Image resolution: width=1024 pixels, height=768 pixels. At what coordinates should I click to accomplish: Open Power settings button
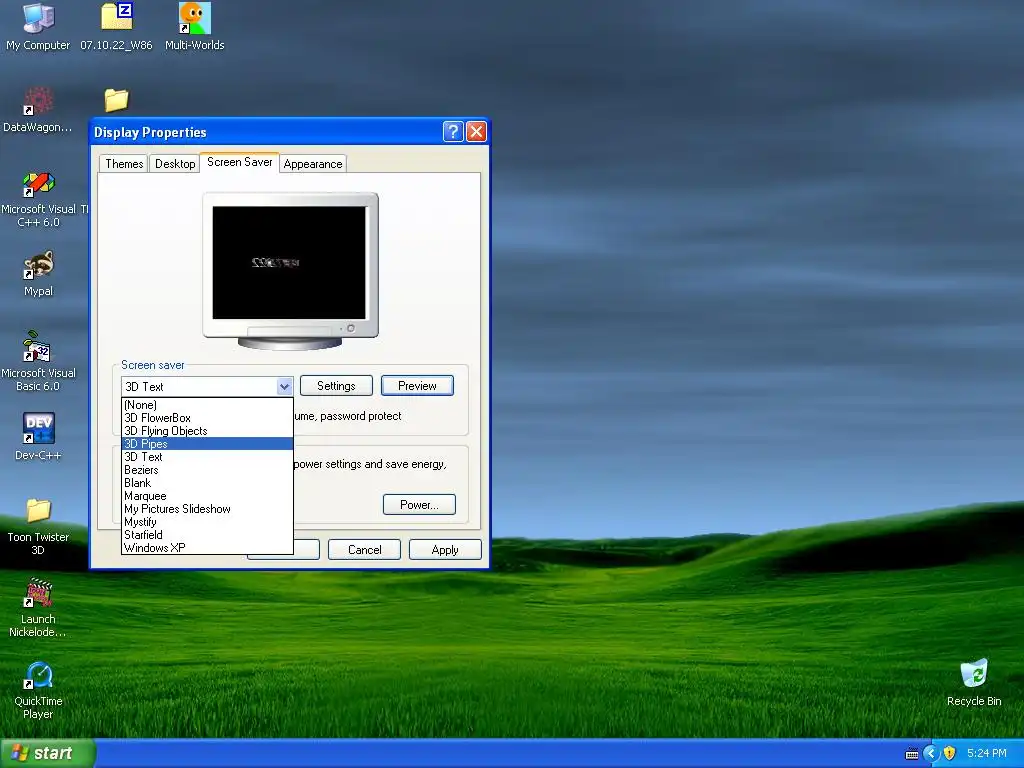coord(419,504)
